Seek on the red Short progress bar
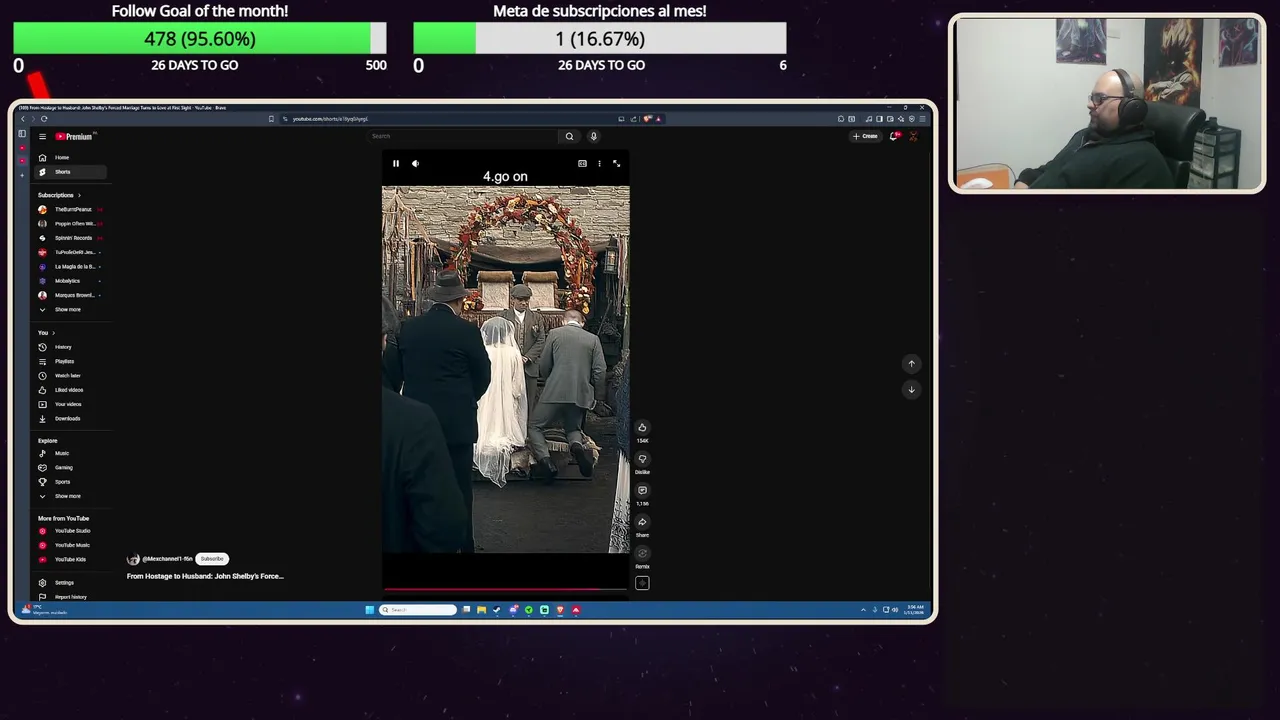 (x=505, y=589)
